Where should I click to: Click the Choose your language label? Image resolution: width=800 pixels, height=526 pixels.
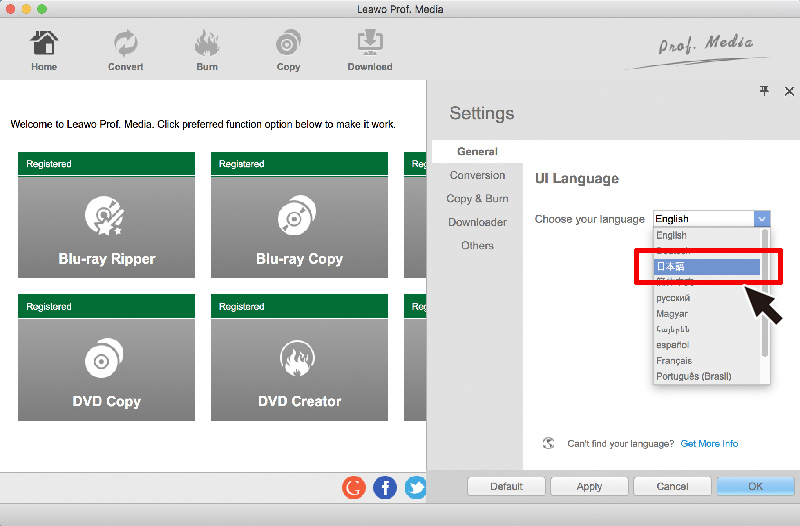pos(590,219)
